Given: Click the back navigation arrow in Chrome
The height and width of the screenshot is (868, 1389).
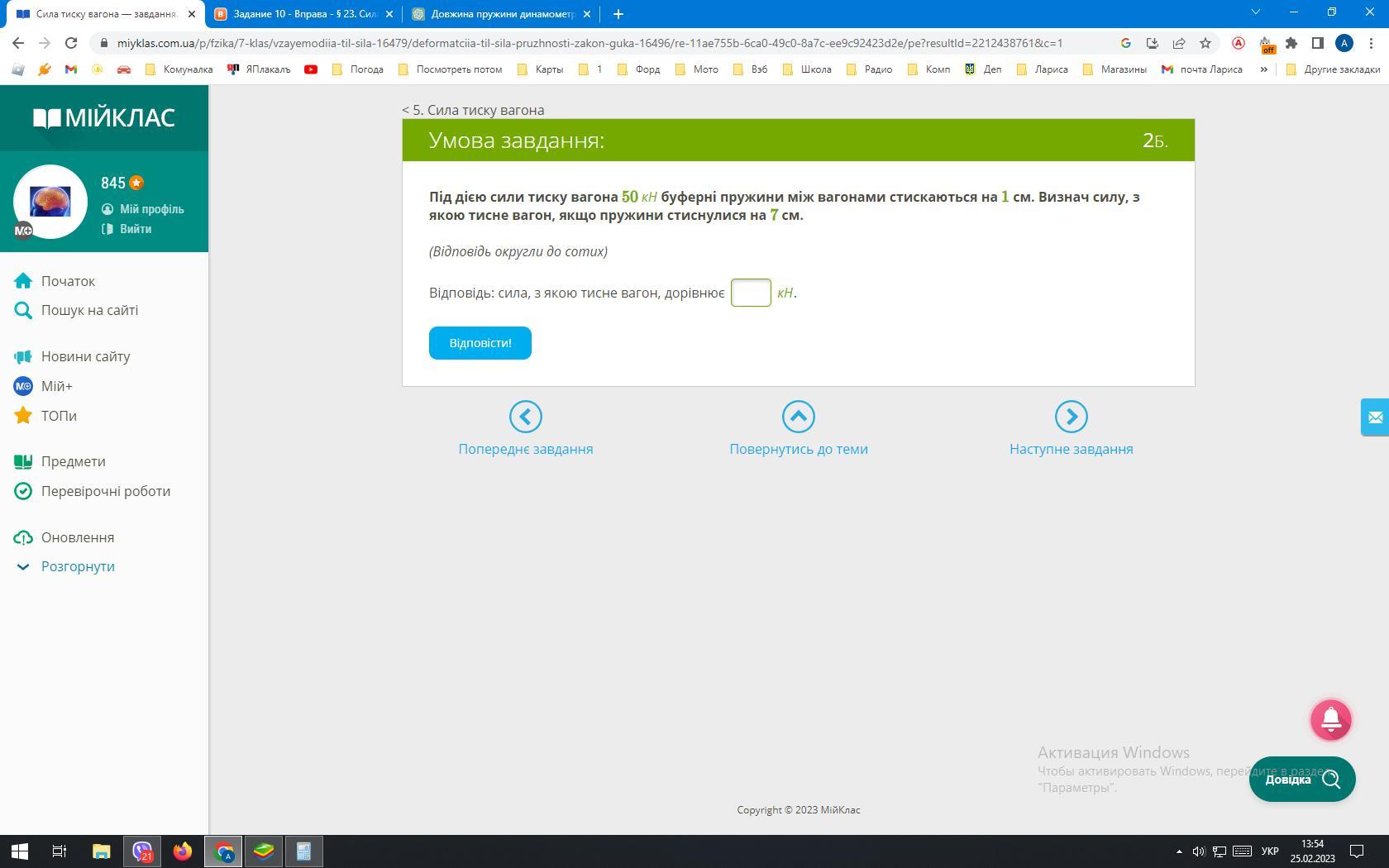Looking at the screenshot, I should point(18,43).
